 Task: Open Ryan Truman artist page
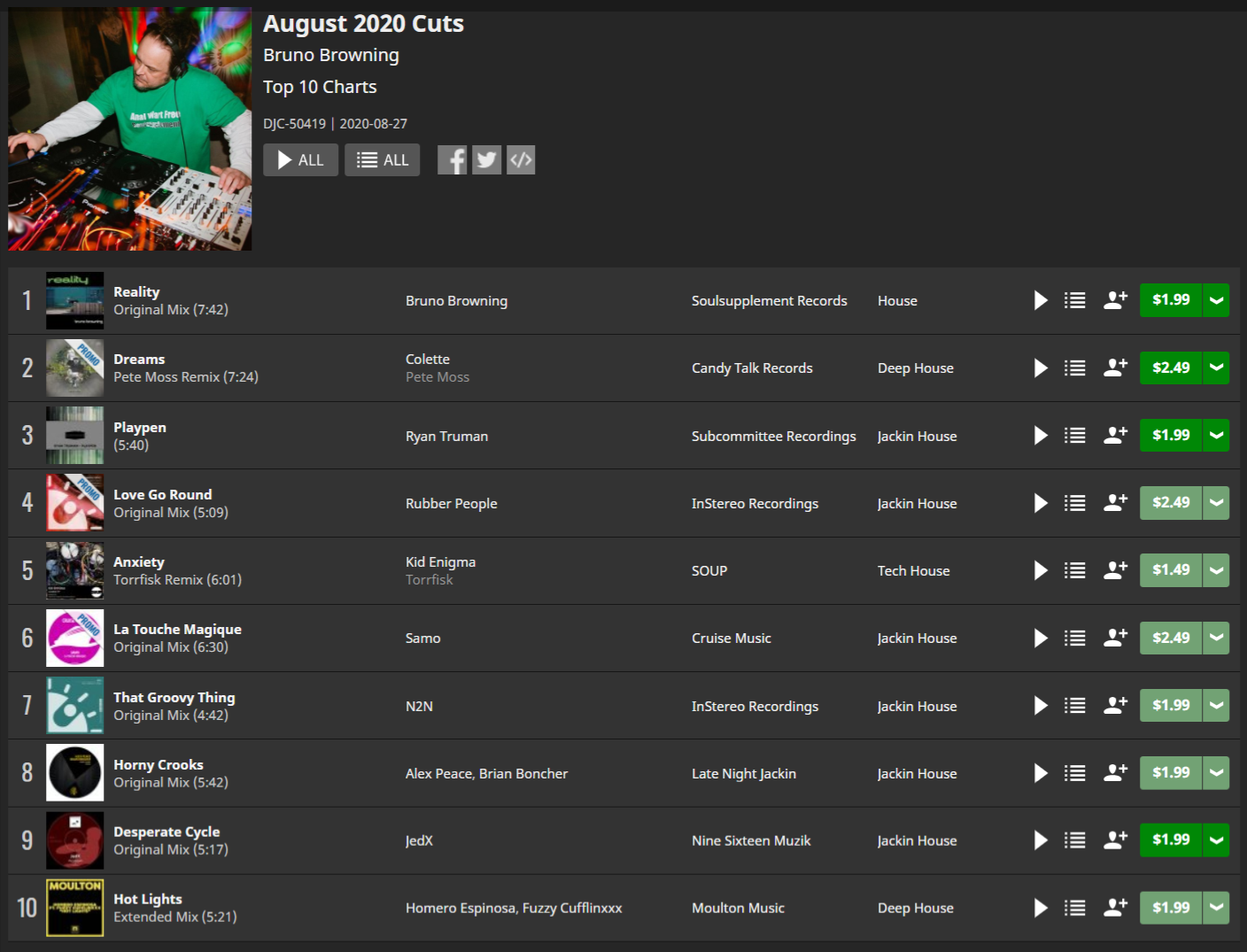(x=446, y=437)
